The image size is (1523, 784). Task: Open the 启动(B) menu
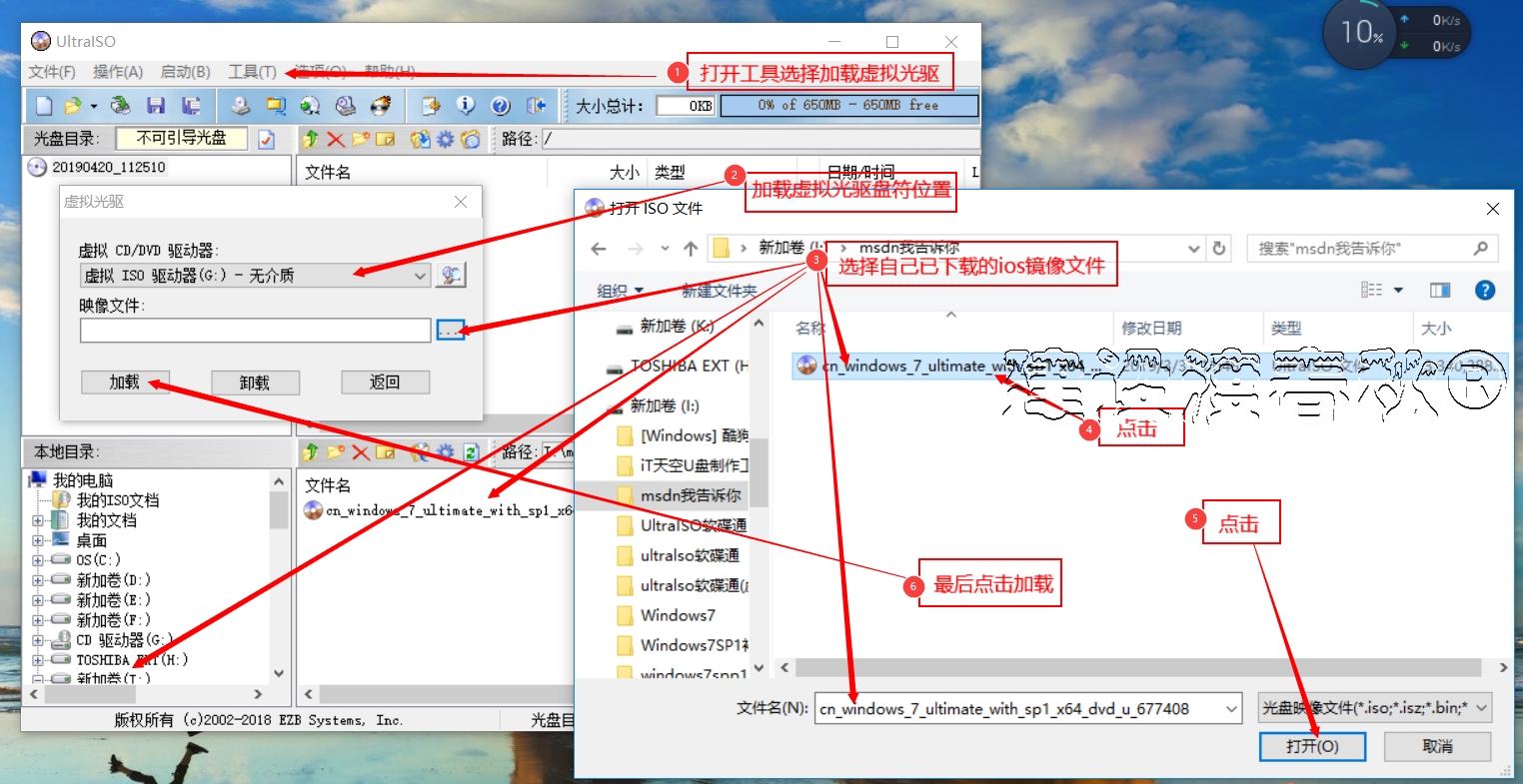186,72
